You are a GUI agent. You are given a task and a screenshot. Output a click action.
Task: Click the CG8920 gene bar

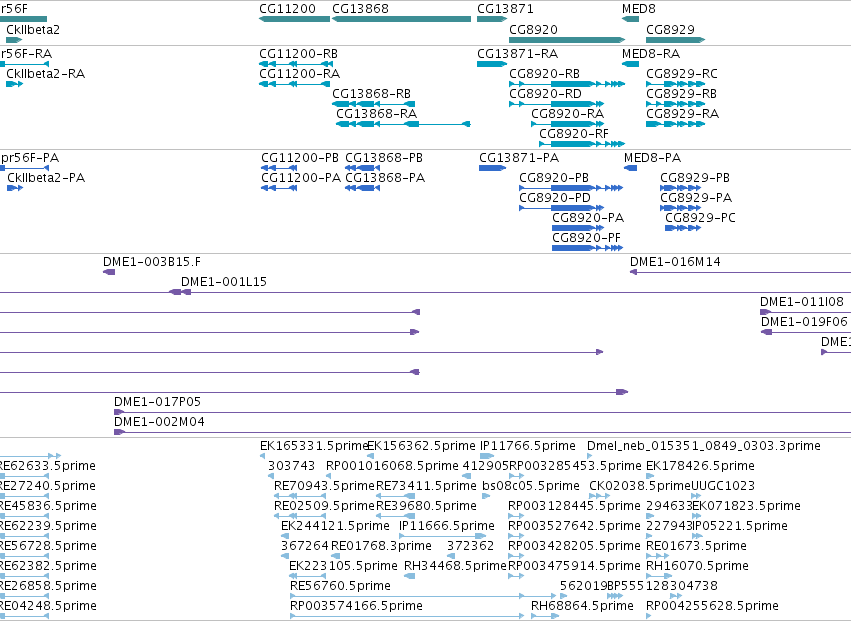tap(567, 40)
